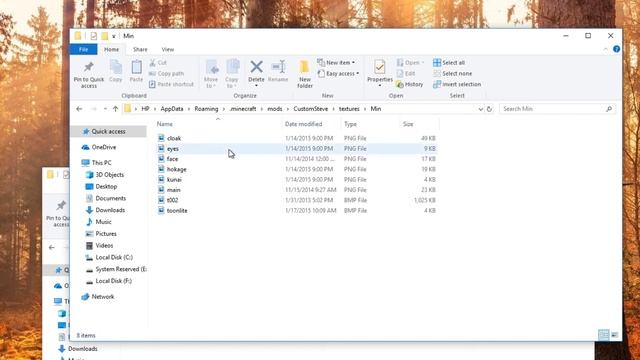Click the Rename ribbon button
The height and width of the screenshot is (360, 640).
click(x=278, y=71)
